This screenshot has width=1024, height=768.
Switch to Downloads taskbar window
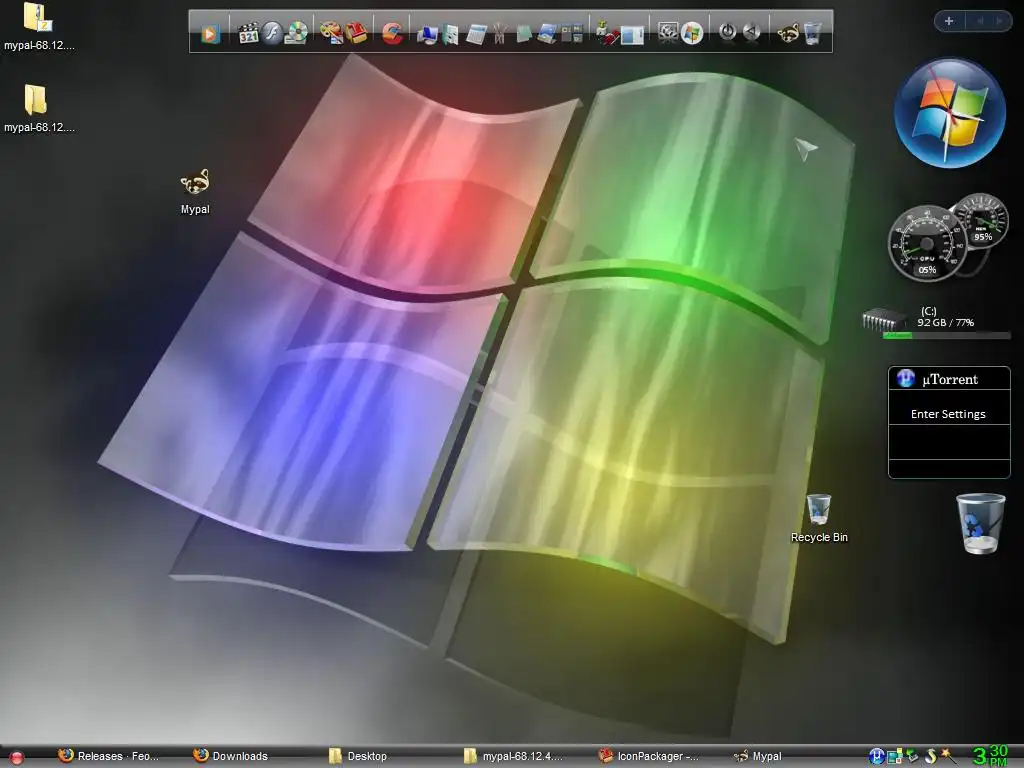[231, 756]
